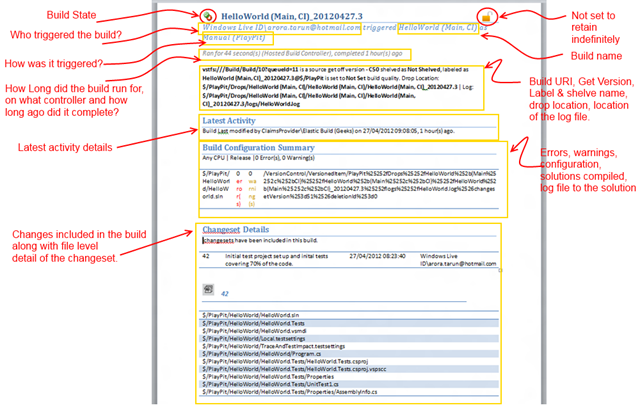Screen dimensions: 640x405
Task: Open the HelloWorld (Main, CI) build name link
Action: click(438, 27)
